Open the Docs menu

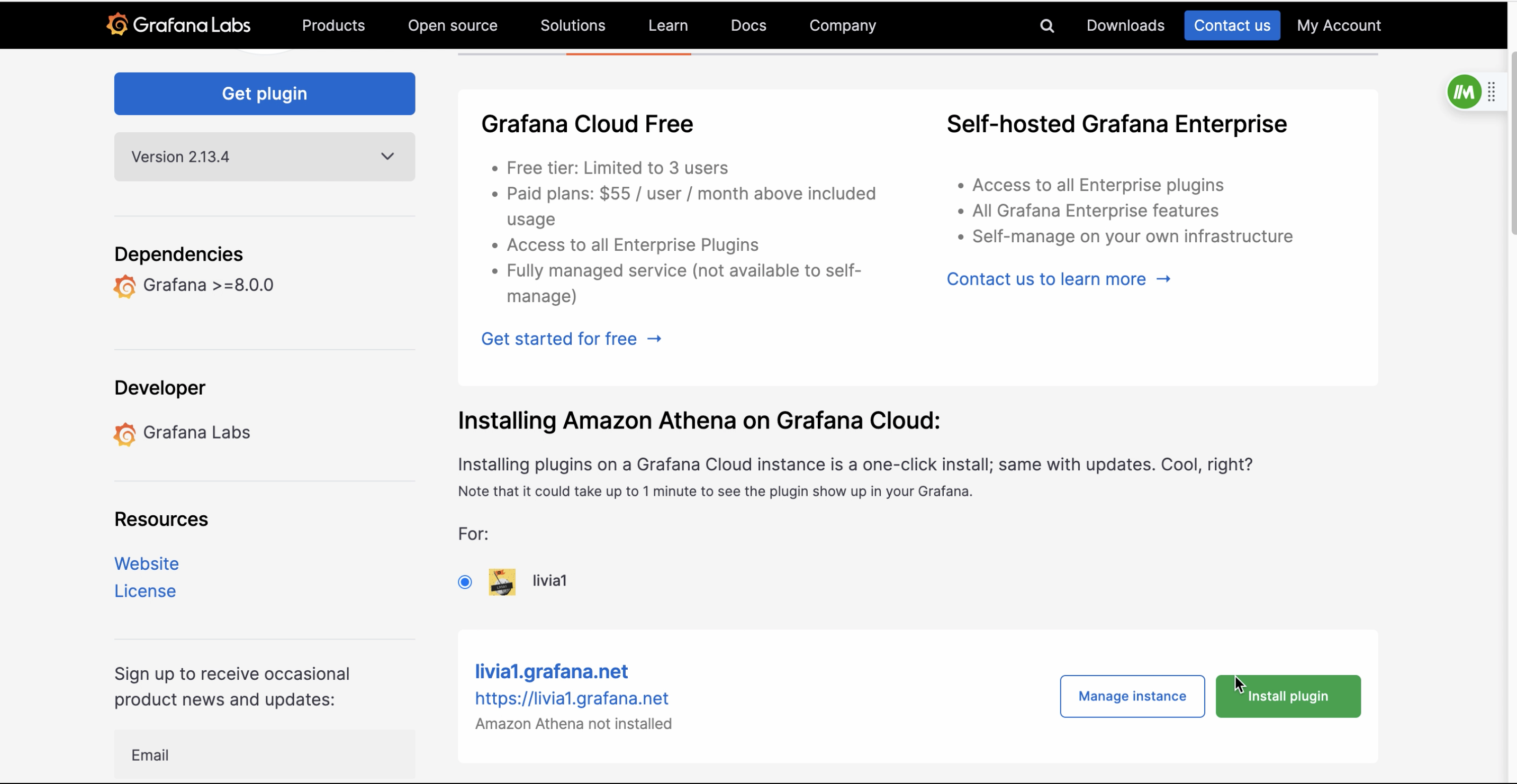(748, 25)
